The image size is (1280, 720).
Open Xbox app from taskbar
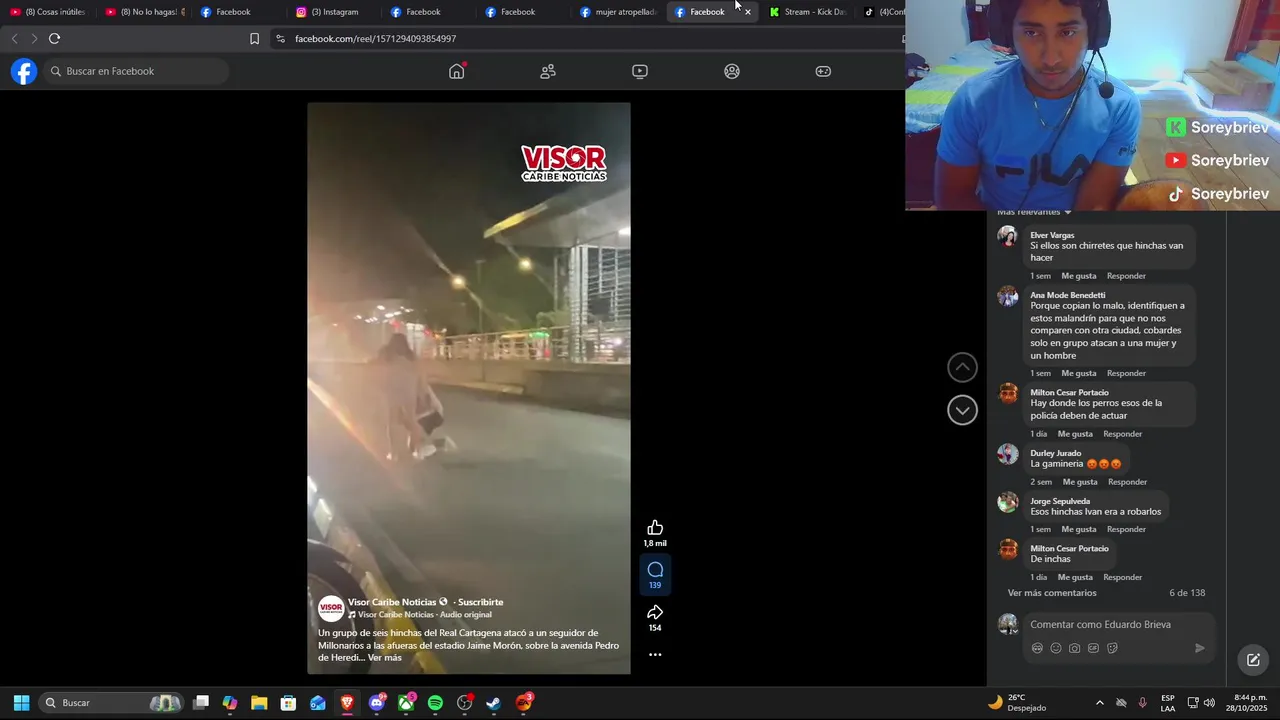click(406, 703)
